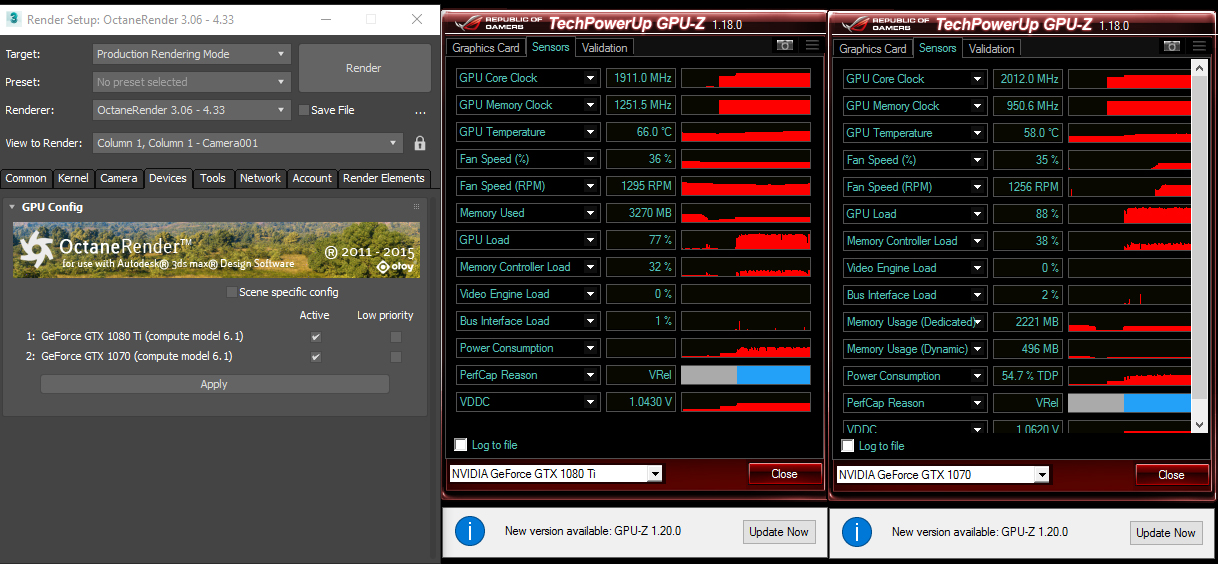This screenshot has width=1218, height=564.
Task: Click Close in the GTX 1080 Ti window
Action: tap(784, 474)
